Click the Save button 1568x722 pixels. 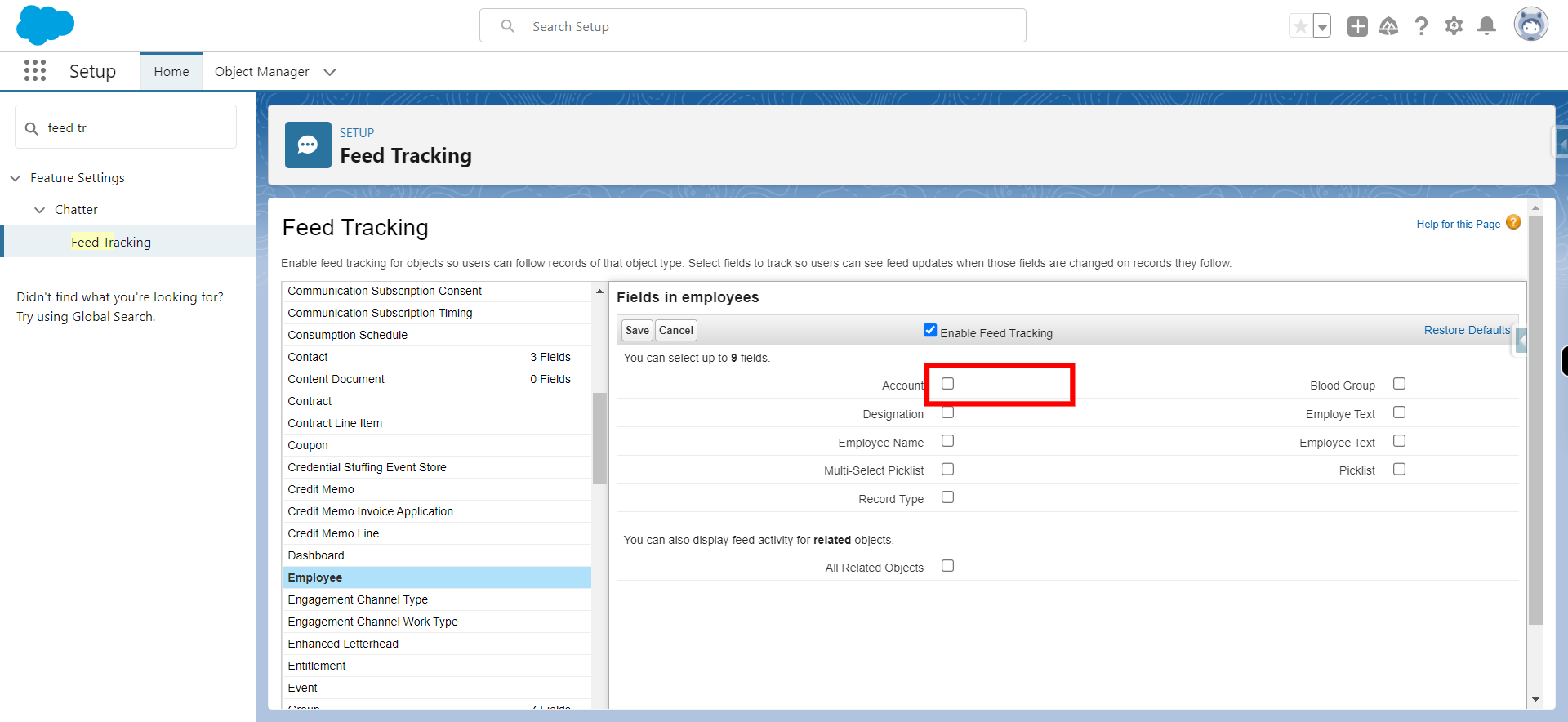[637, 330]
